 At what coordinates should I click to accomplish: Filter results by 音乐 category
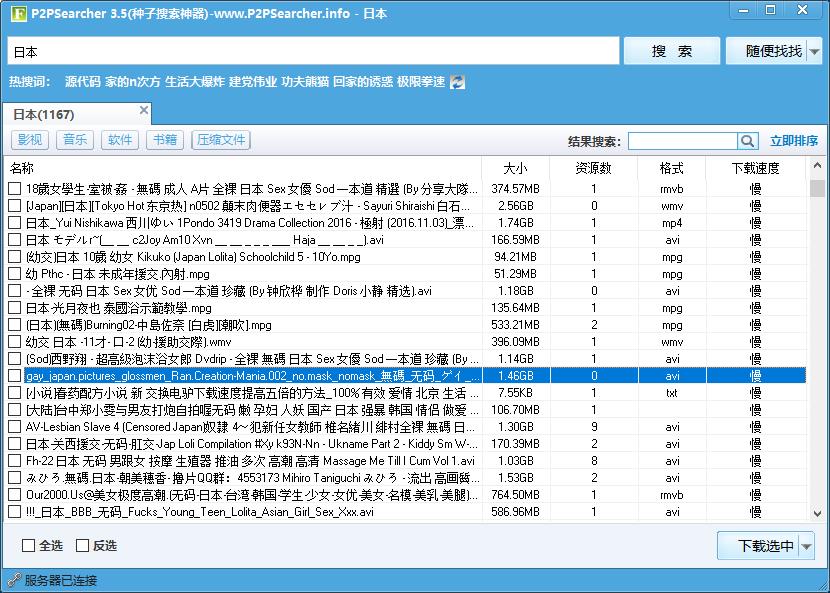coord(75,140)
